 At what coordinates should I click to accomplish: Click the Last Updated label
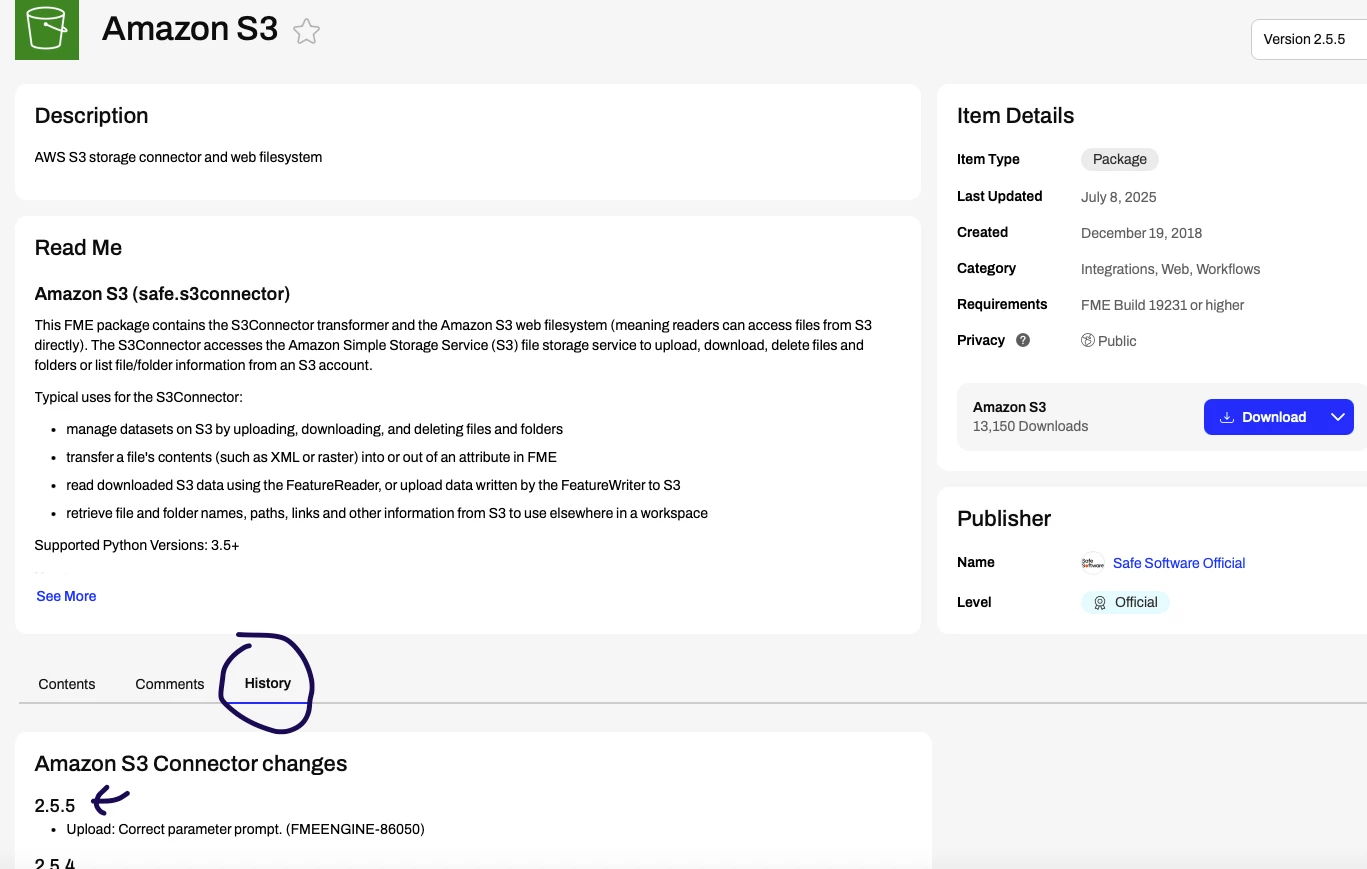click(x=1000, y=196)
